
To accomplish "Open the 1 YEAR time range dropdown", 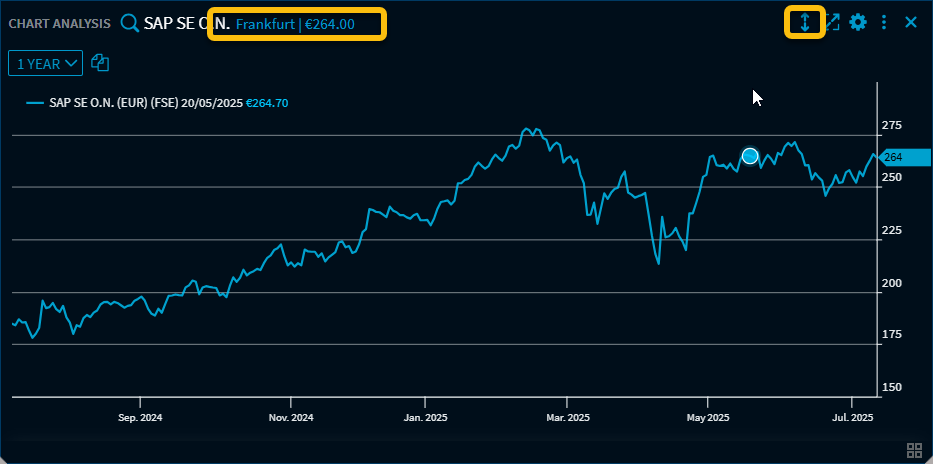I will [x=46, y=63].
